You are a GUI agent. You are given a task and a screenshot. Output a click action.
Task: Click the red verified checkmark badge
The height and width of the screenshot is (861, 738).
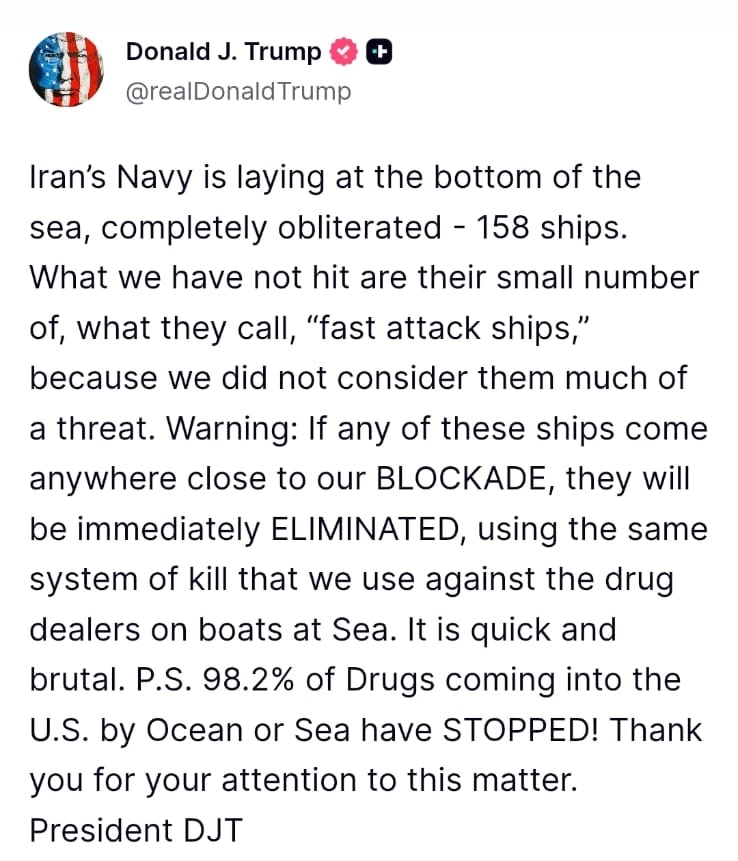[345, 52]
